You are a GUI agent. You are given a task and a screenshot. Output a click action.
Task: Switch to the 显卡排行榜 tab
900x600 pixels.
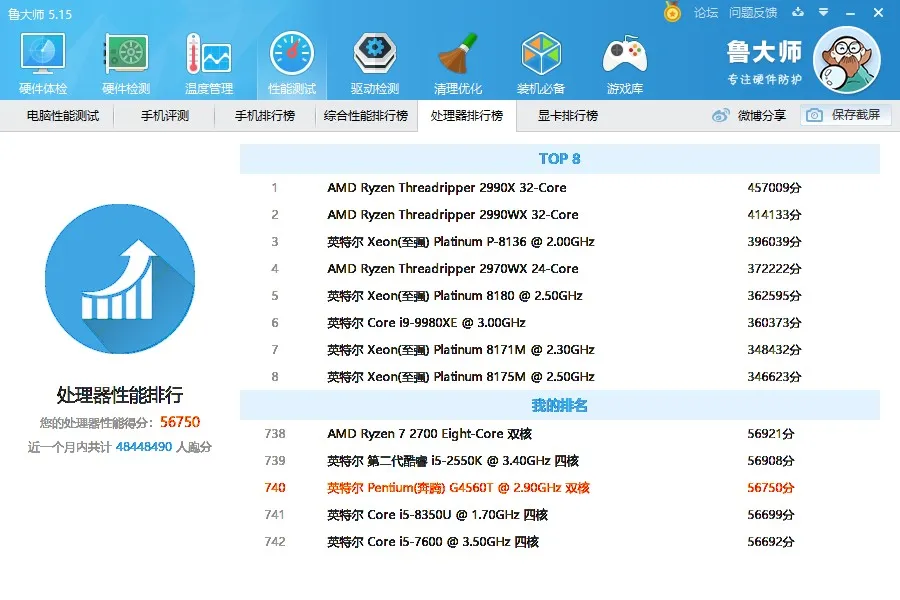[568, 116]
